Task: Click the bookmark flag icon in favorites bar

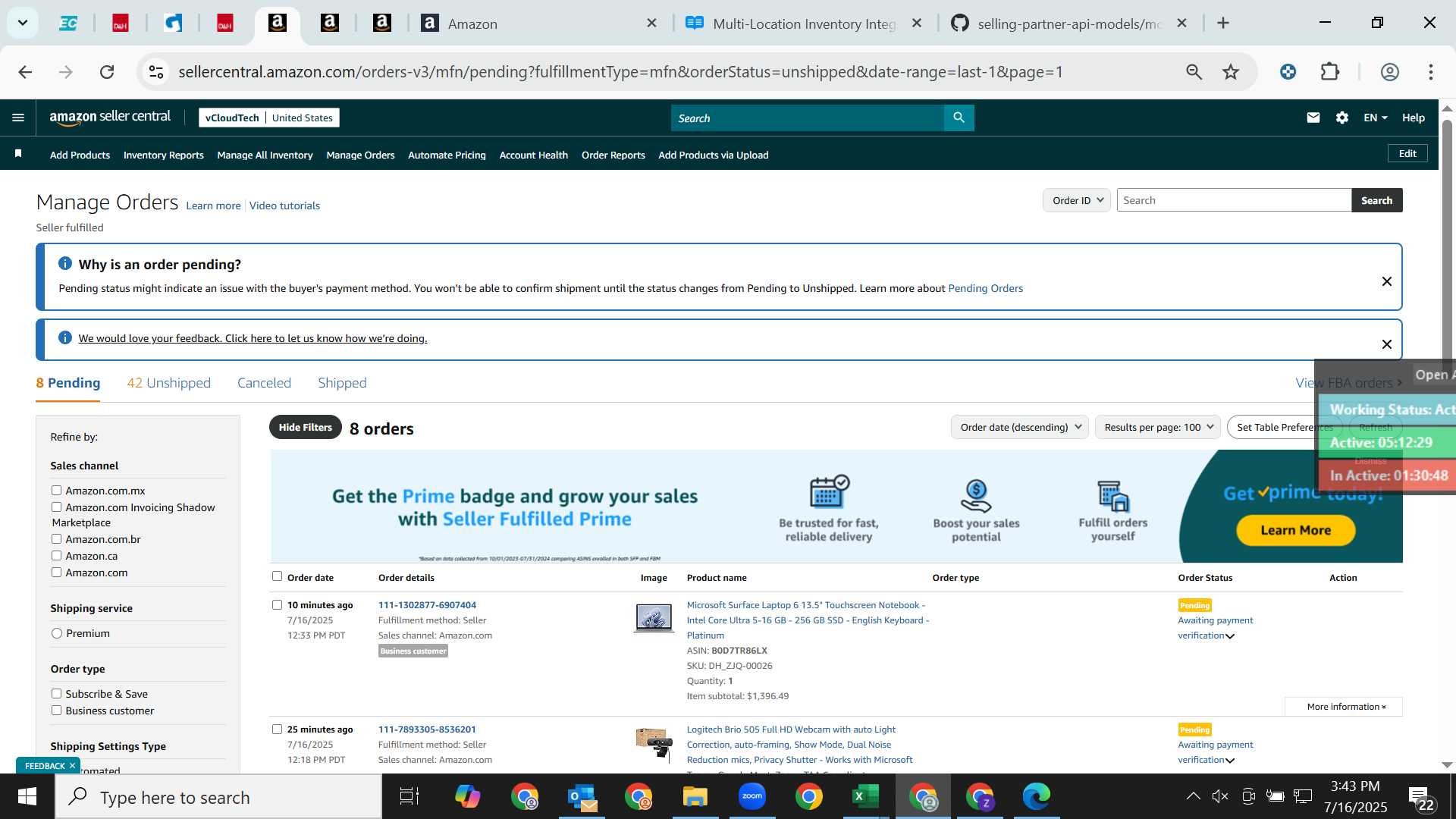Action: click(18, 154)
